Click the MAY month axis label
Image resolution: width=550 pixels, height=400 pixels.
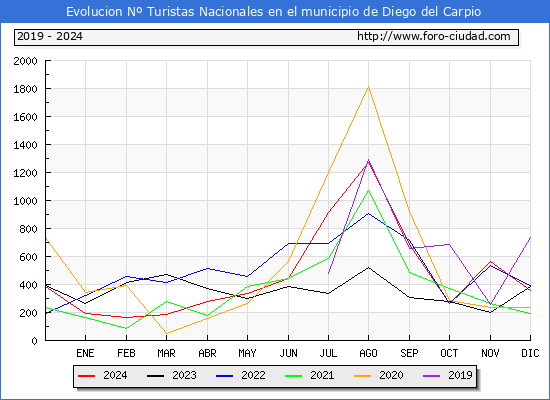click(247, 353)
